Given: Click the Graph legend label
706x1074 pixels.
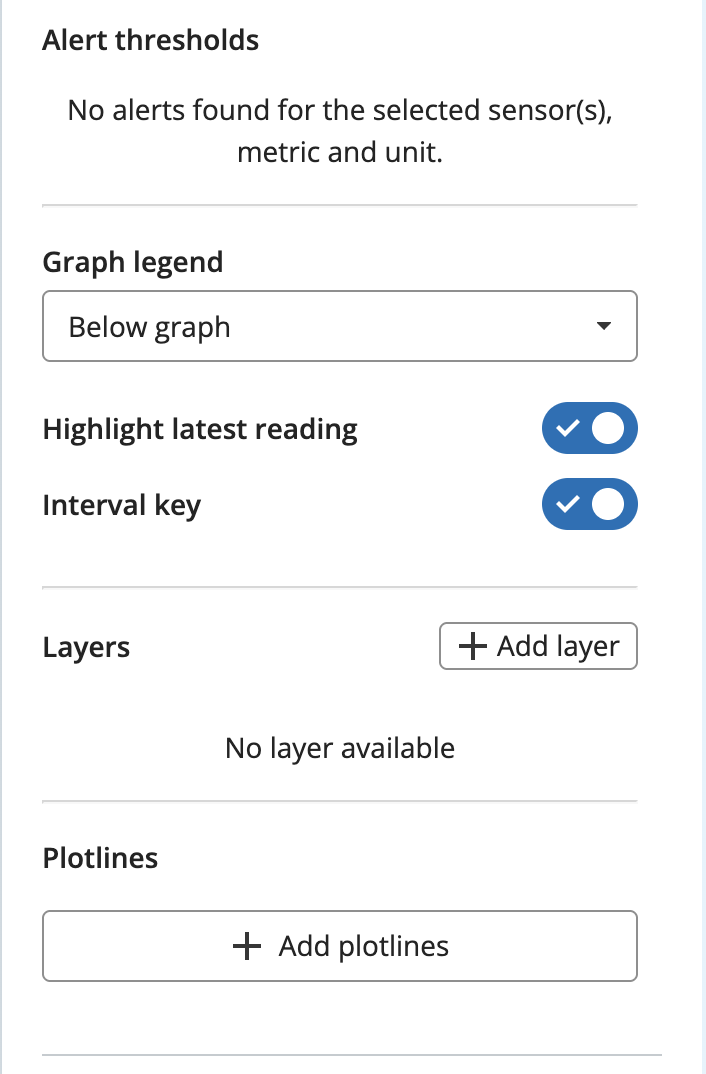Looking at the screenshot, I should pos(133,263).
